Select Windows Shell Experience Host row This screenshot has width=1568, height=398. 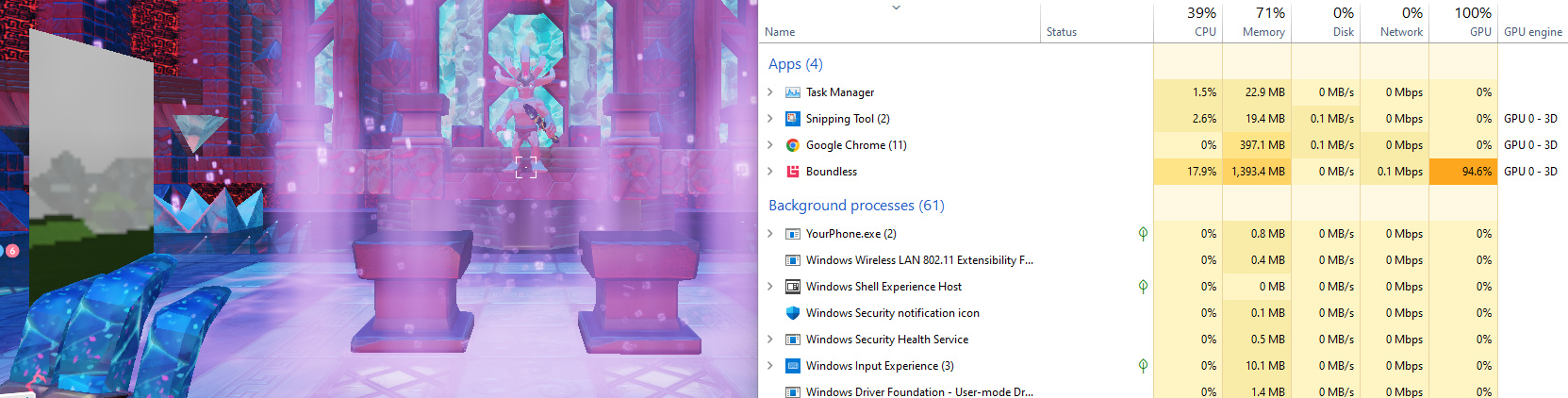point(883,287)
